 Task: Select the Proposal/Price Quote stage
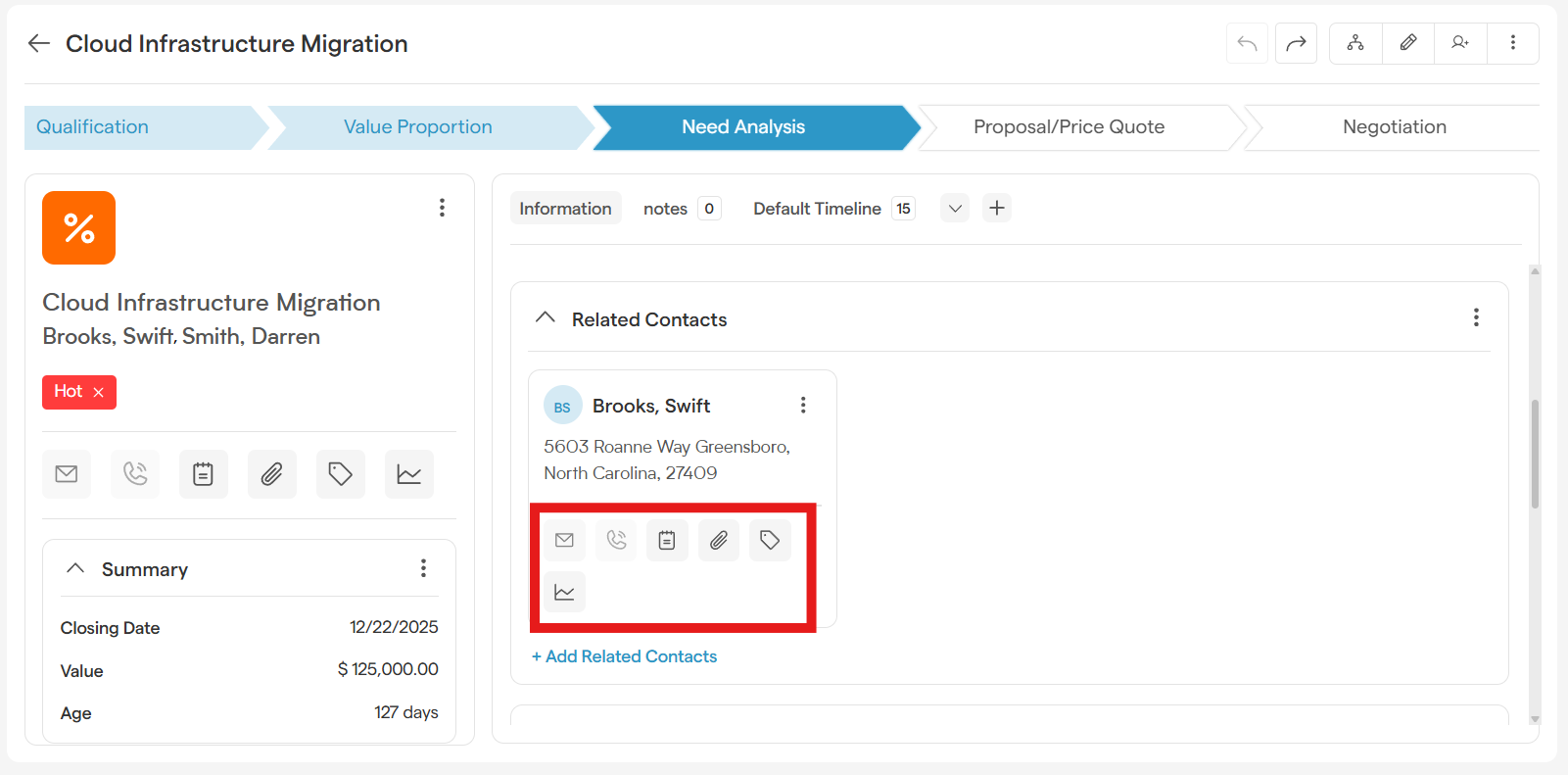pyautogui.click(x=1069, y=127)
